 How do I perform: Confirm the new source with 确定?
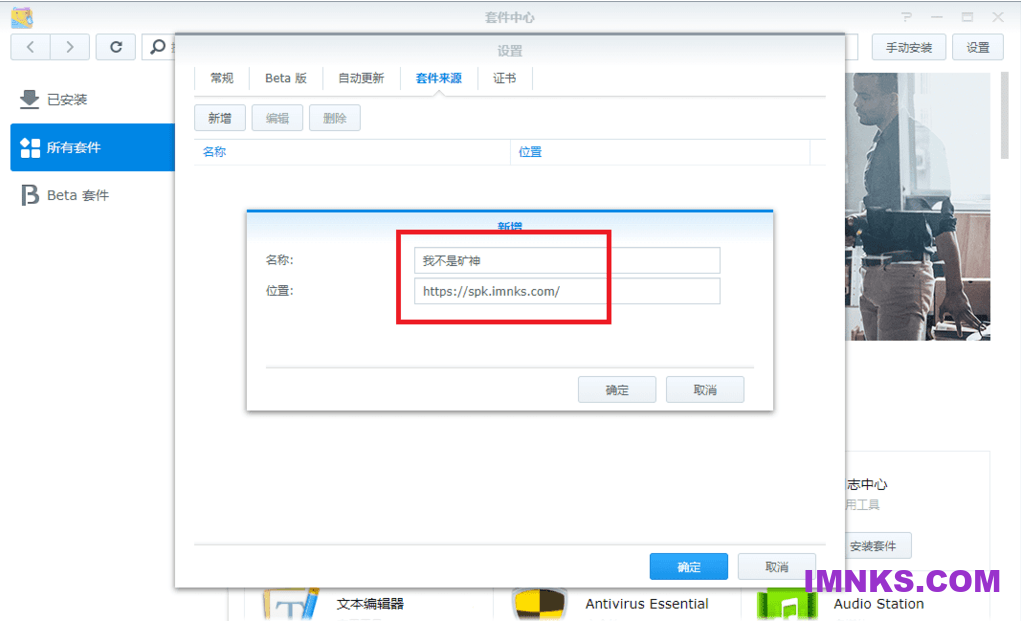616,389
